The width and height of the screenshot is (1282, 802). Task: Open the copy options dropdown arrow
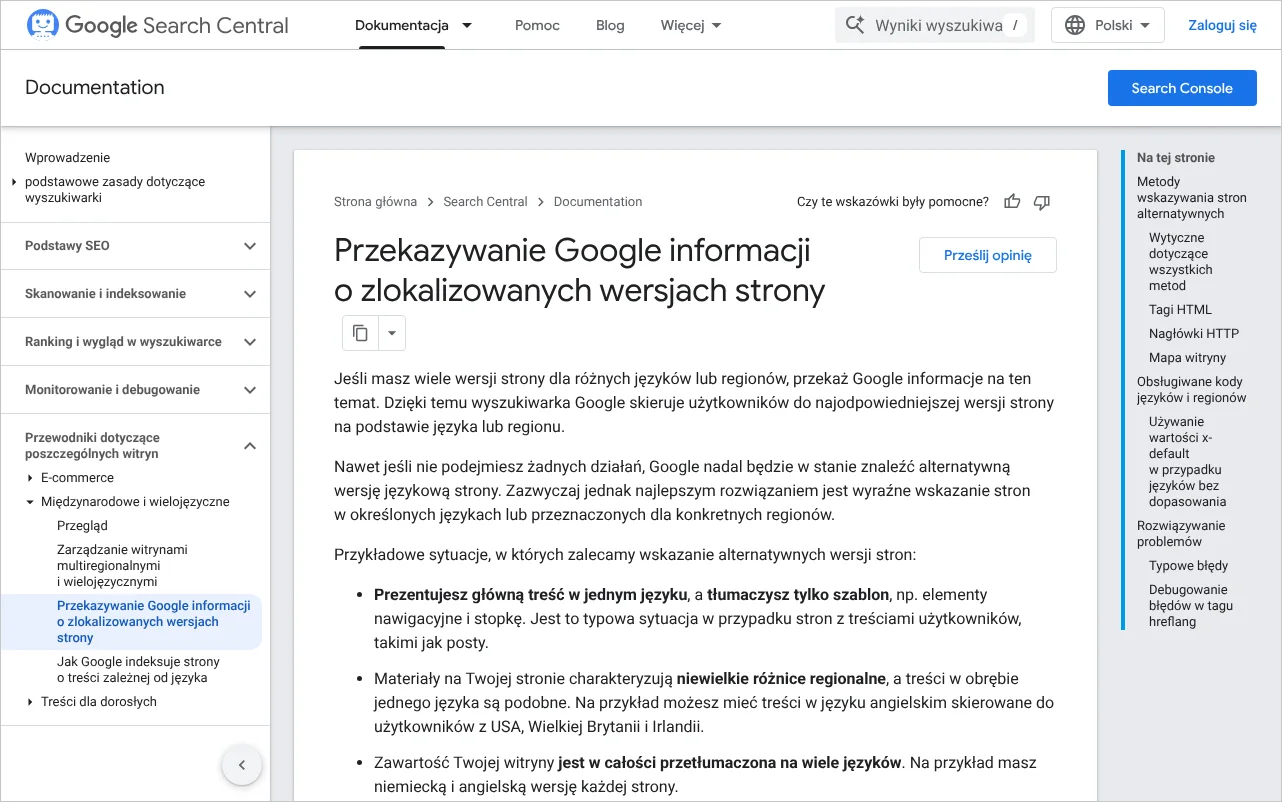392,333
